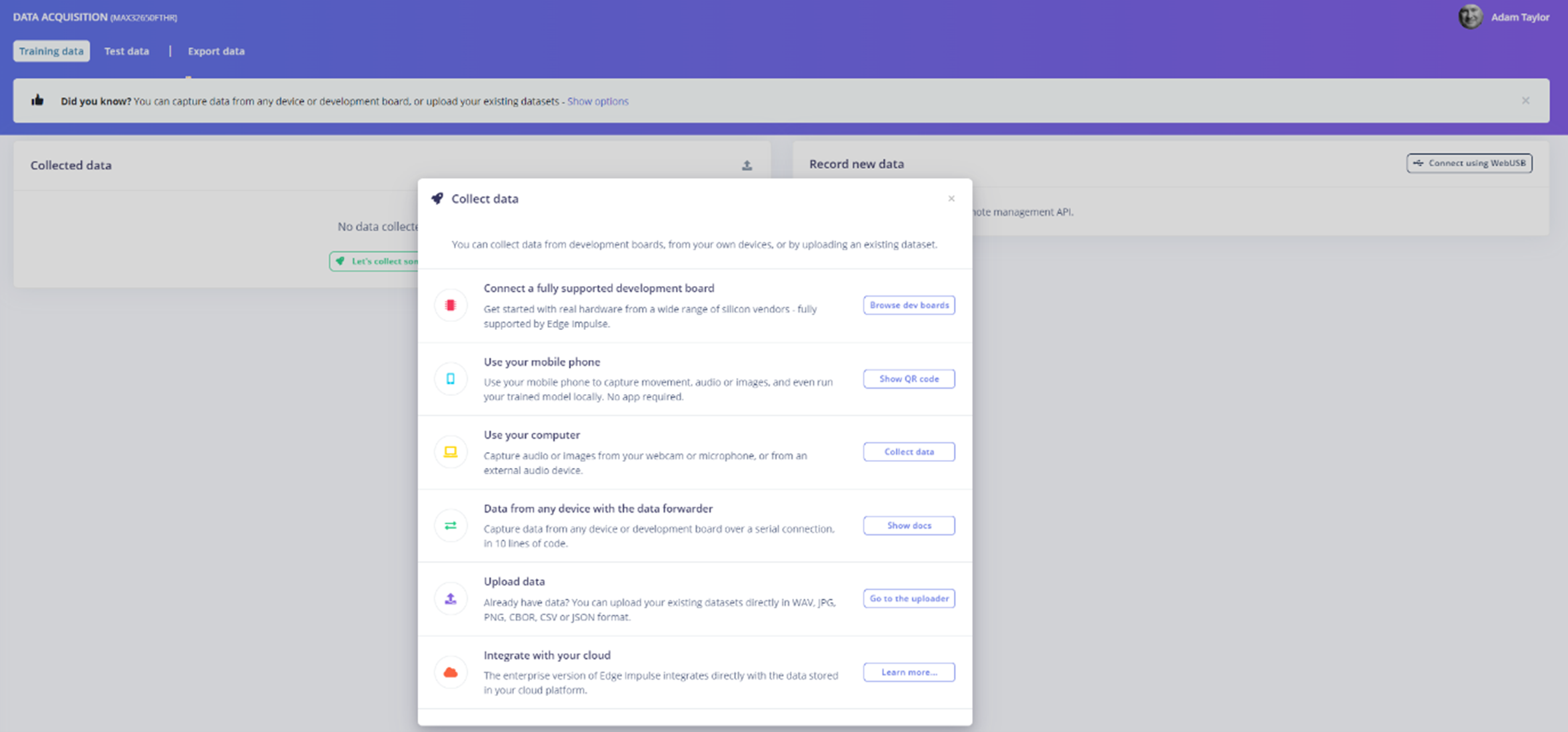The width and height of the screenshot is (1568, 732).
Task: Click Go to the uploader button
Action: 909,599
